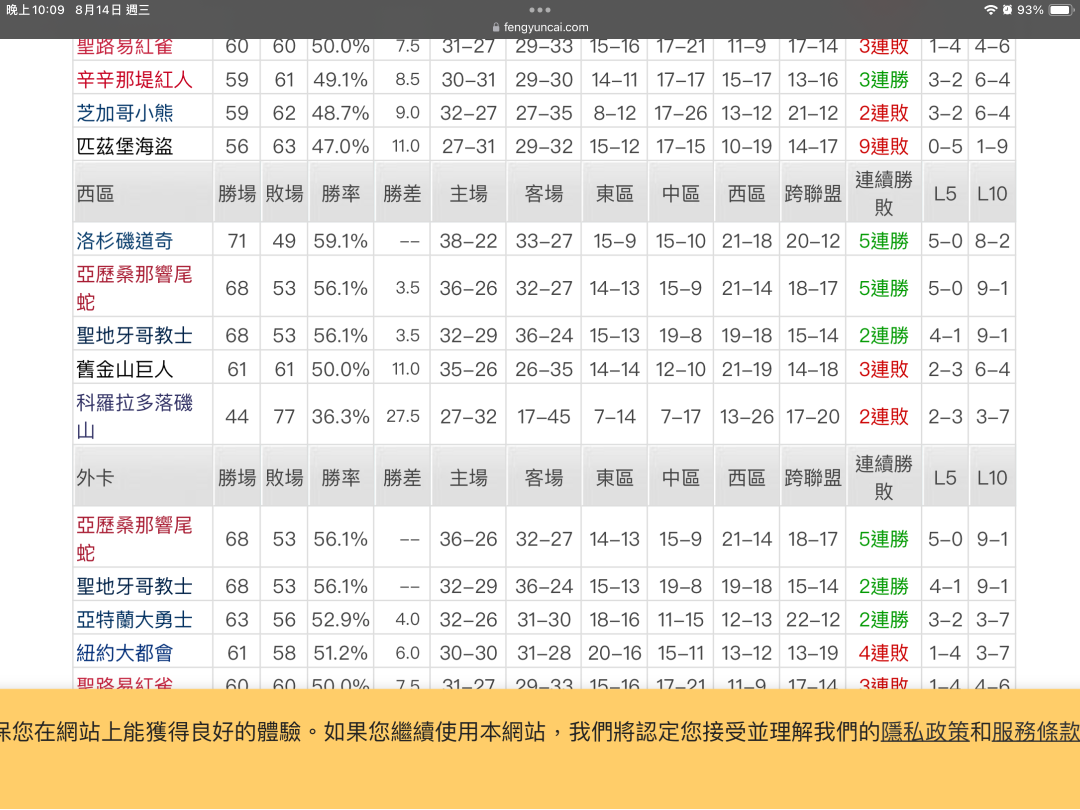Select the 匹茲堡海盜 team name
Screen dimensions: 1080x810
125,146
